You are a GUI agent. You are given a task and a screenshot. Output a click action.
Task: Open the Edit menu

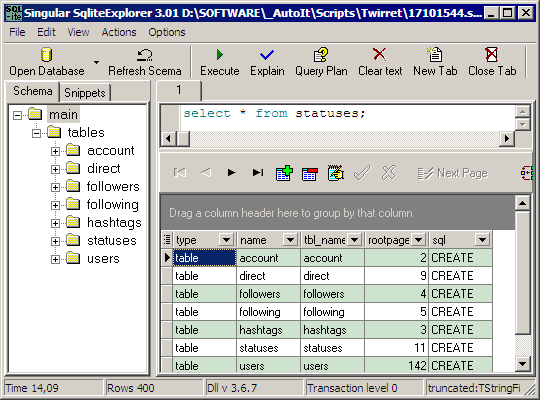46,32
